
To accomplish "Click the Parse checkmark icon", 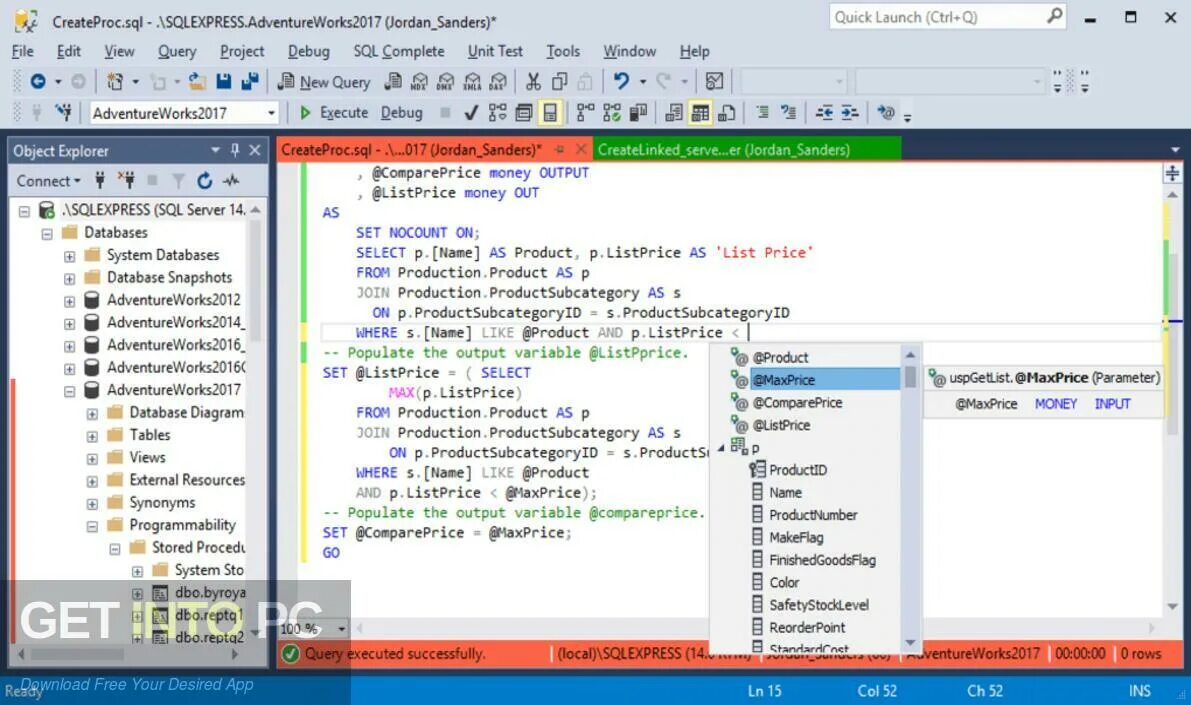I will point(471,113).
